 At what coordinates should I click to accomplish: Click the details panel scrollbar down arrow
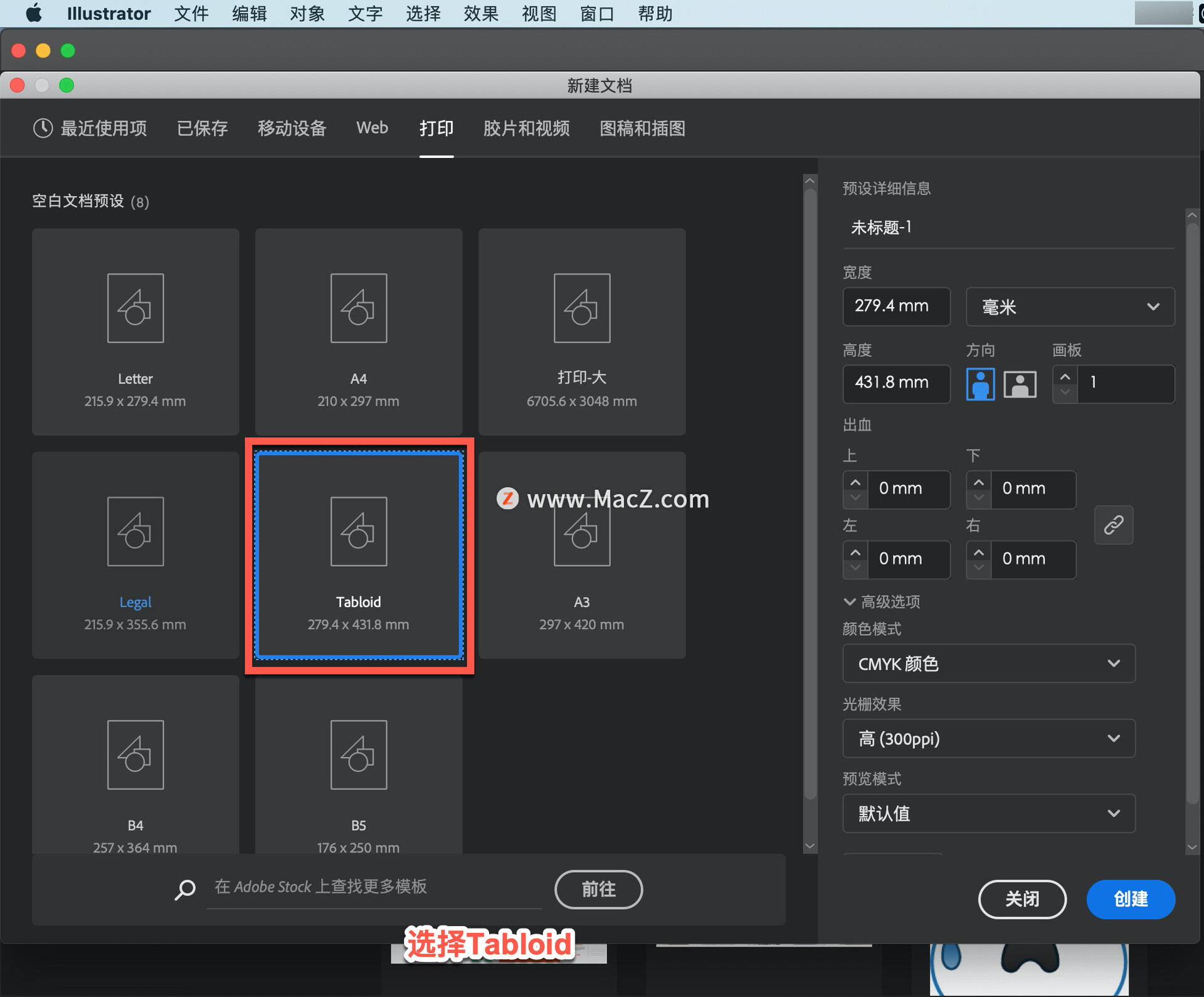pos(1192,847)
